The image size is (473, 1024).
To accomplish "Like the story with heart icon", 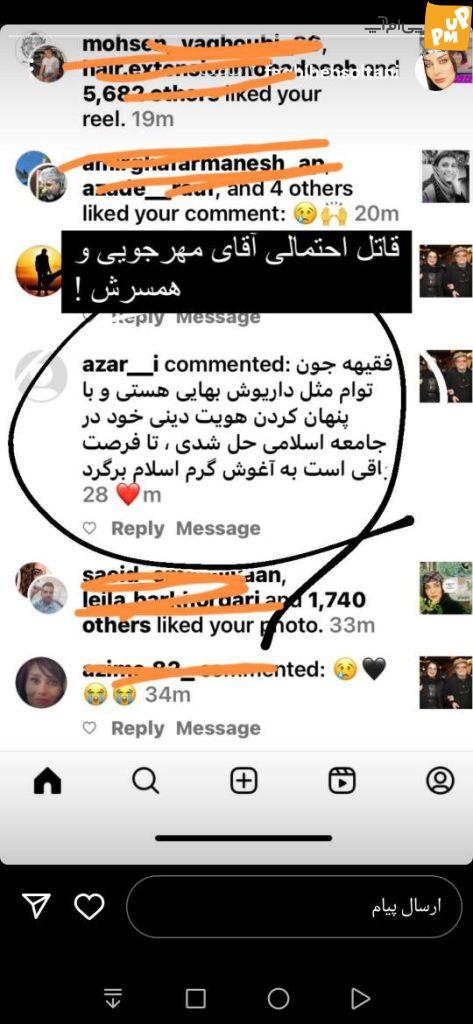I will click(x=89, y=906).
